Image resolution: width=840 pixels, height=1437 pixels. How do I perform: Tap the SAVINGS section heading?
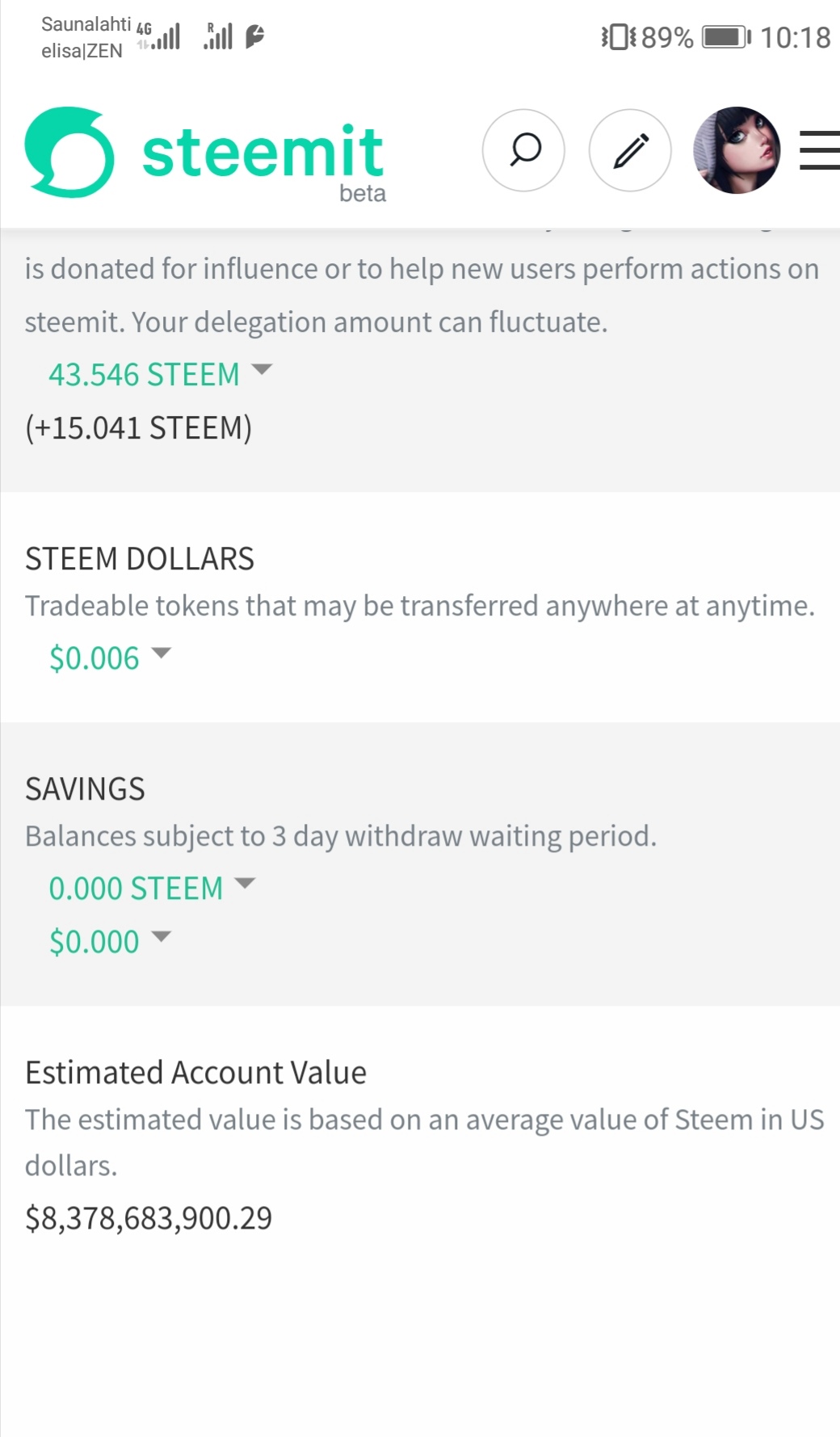tap(85, 789)
